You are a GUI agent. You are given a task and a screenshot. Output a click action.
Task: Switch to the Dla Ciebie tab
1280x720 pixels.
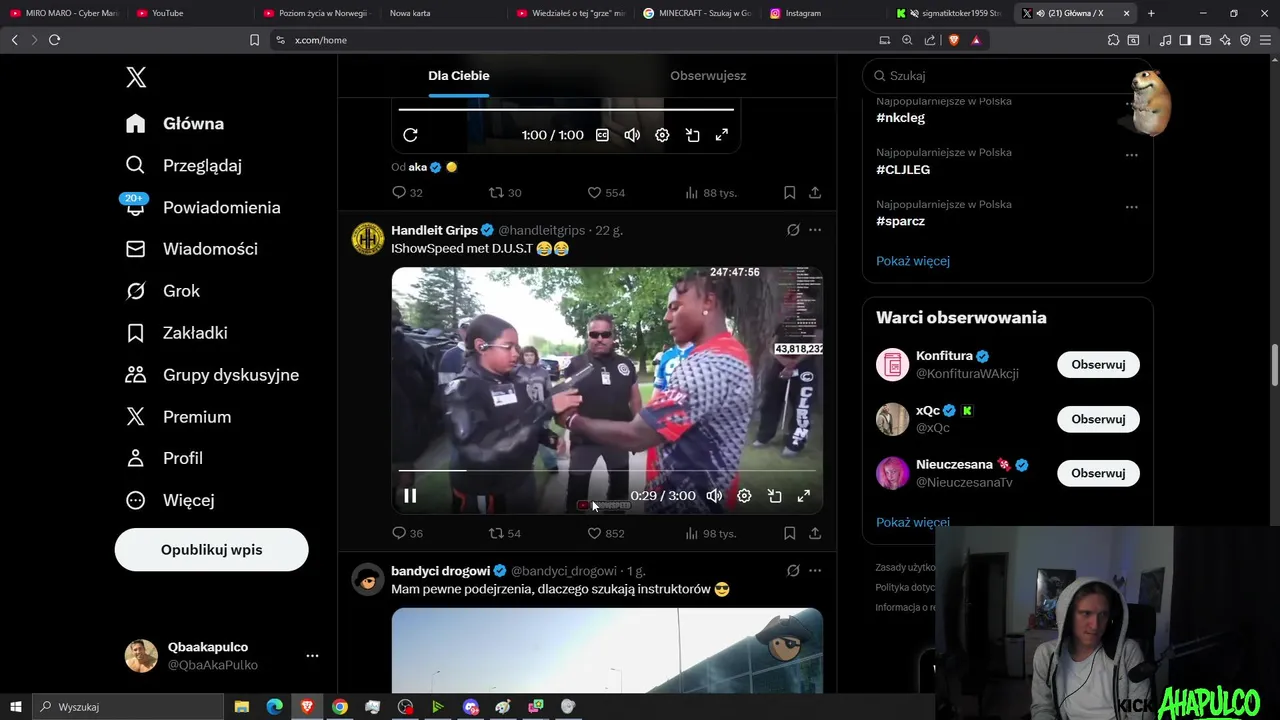point(459,76)
